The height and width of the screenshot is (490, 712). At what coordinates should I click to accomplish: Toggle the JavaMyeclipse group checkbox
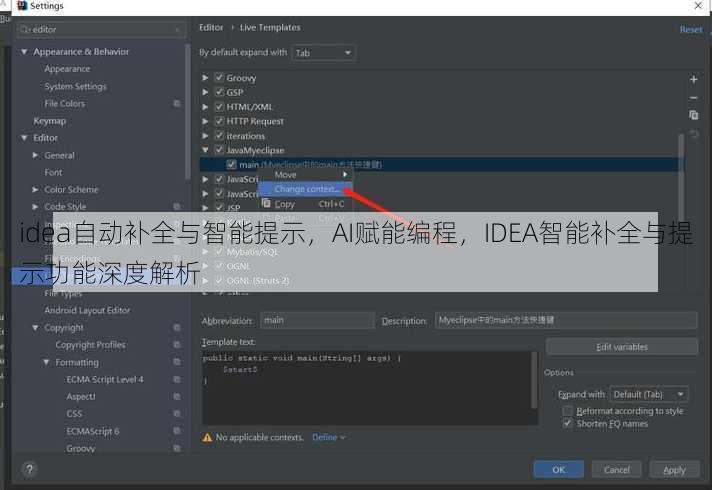pyautogui.click(x=219, y=150)
